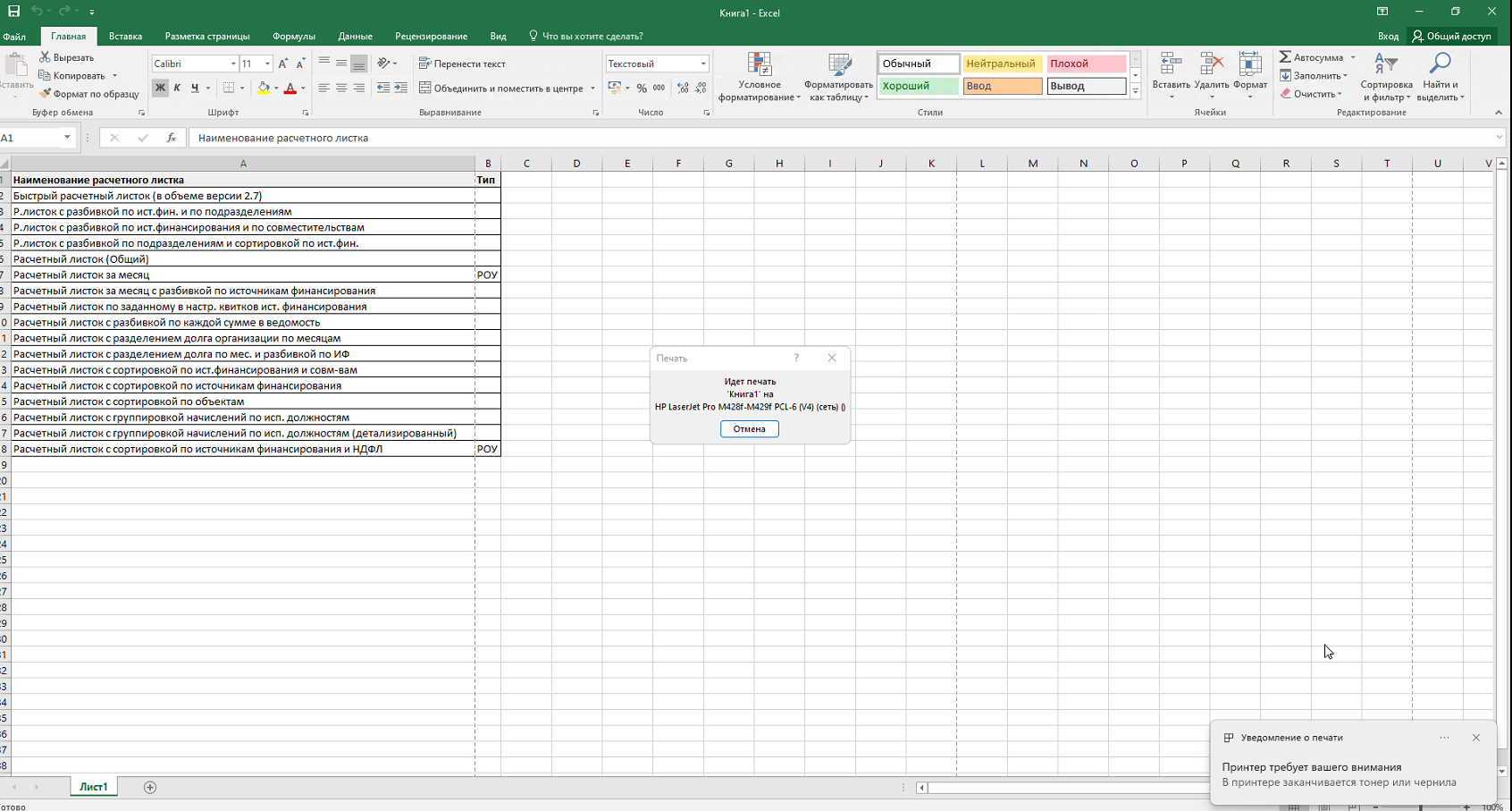Open the Calibri font name dropdown

pyautogui.click(x=233, y=63)
